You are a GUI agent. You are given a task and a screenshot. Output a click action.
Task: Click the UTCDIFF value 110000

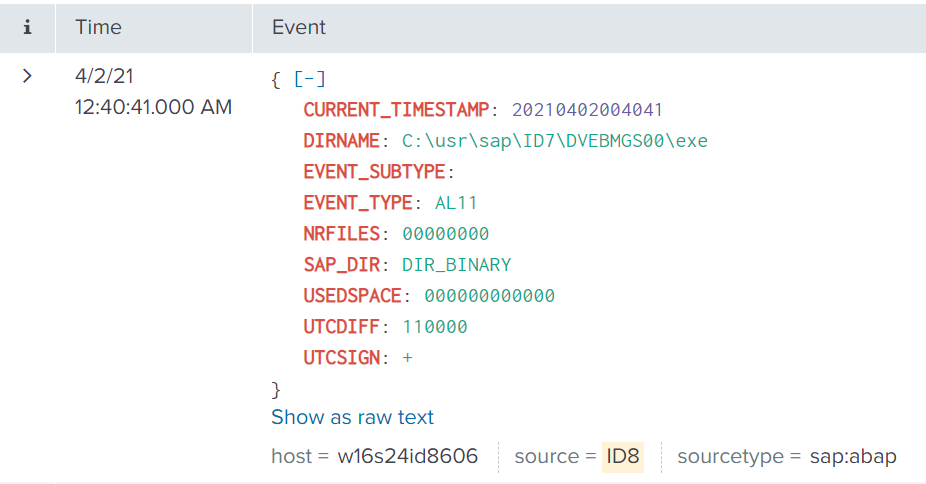click(x=434, y=327)
